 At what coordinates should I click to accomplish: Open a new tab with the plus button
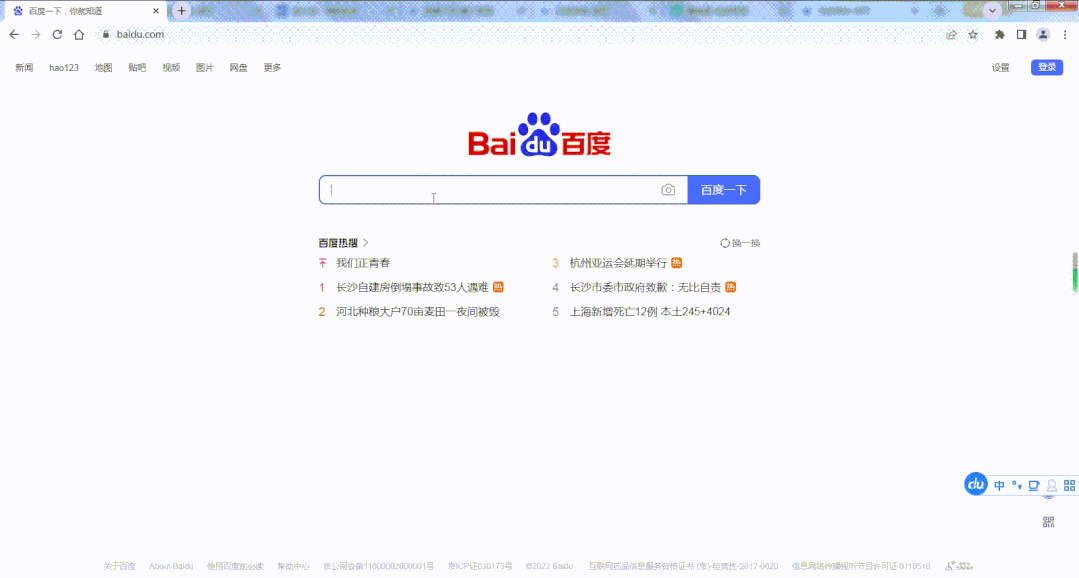pyautogui.click(x=182, y=10)
